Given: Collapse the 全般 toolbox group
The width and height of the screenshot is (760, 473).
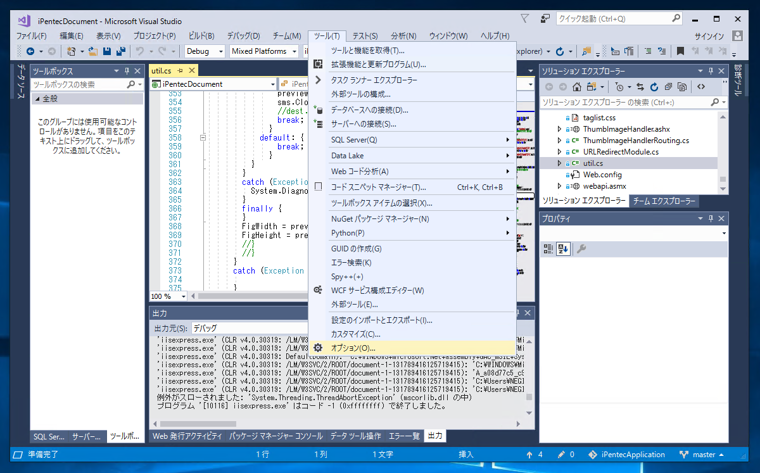Looking at the screenshot, I should pos(38,98).
